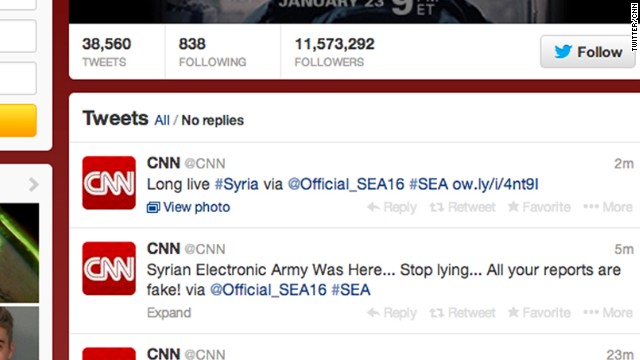Click Retweet icon on Long live #Syria tweet
Viewport: 640px width, 360px height.
462,207
